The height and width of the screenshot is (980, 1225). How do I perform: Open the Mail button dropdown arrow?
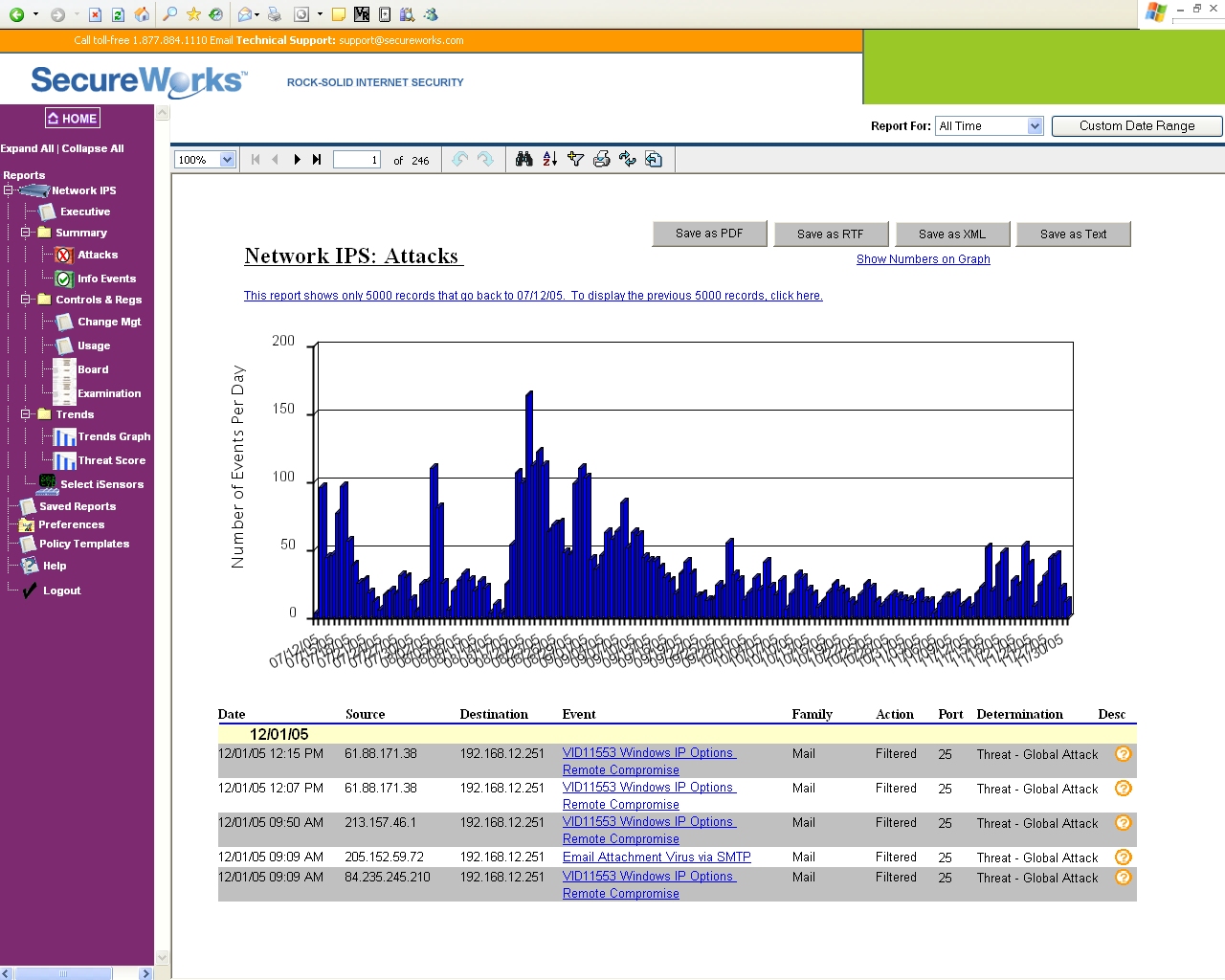pos(257,14)
